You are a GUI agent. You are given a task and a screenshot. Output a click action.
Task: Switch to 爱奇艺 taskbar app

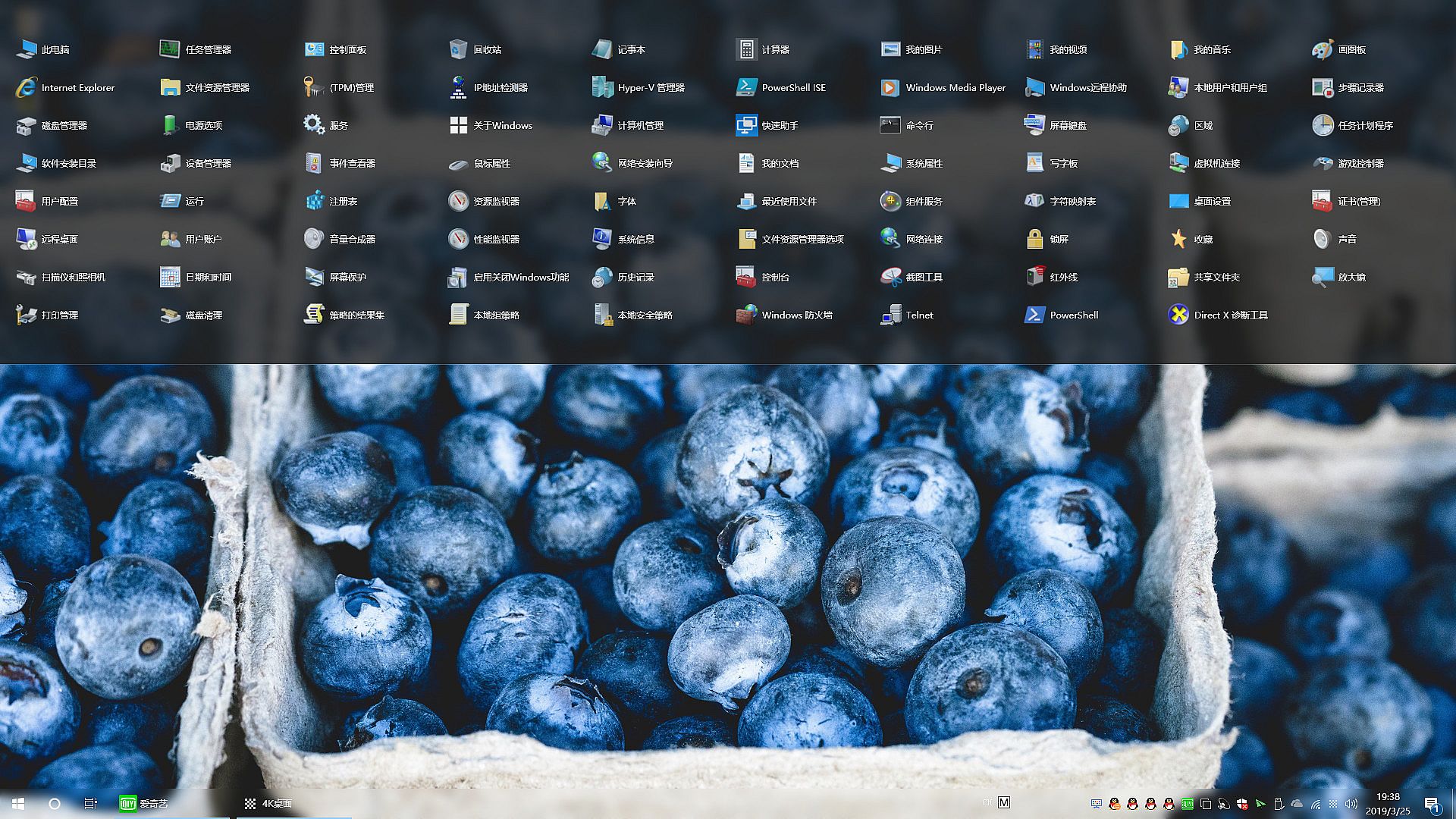coord(144,803)
